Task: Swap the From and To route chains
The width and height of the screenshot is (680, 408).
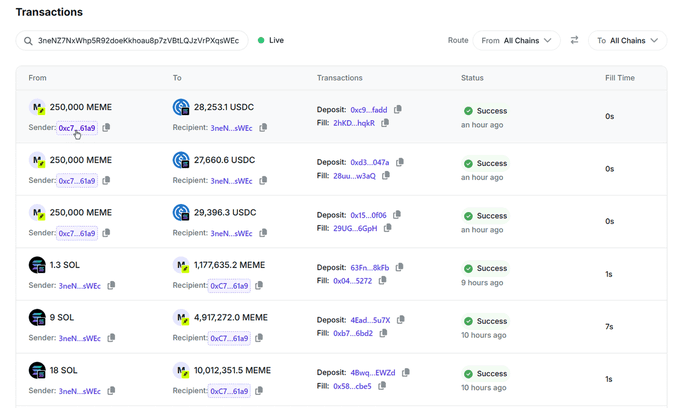Action: 574,40
